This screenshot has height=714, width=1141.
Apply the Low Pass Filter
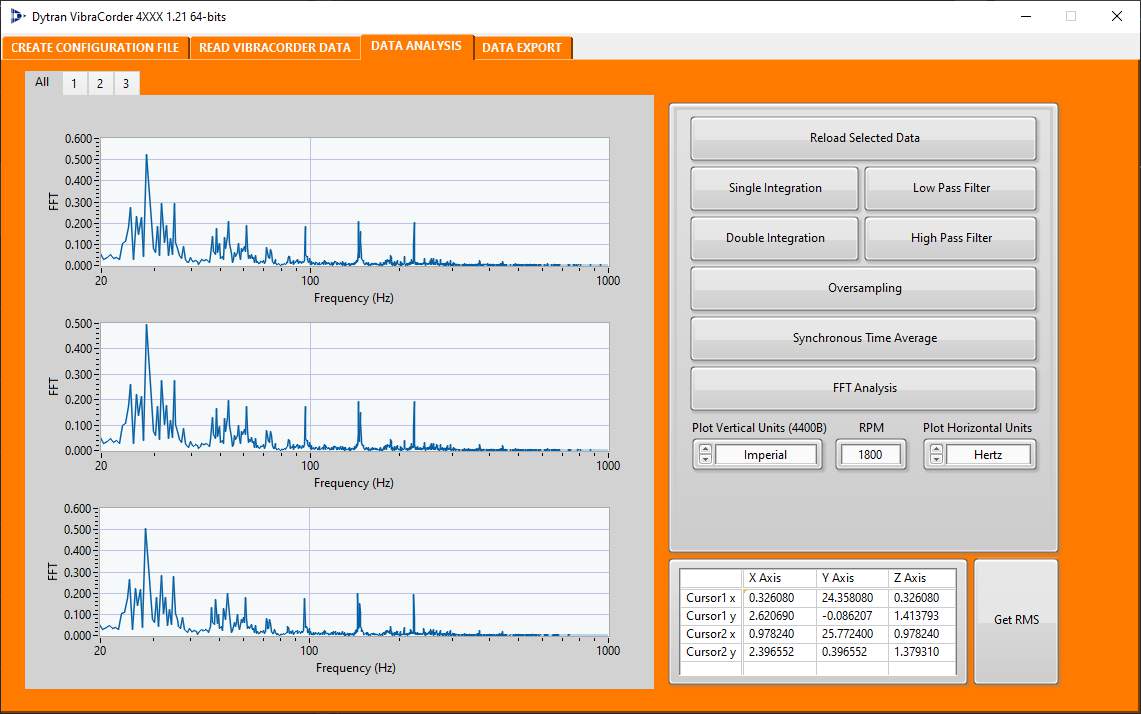pos(950,188)
